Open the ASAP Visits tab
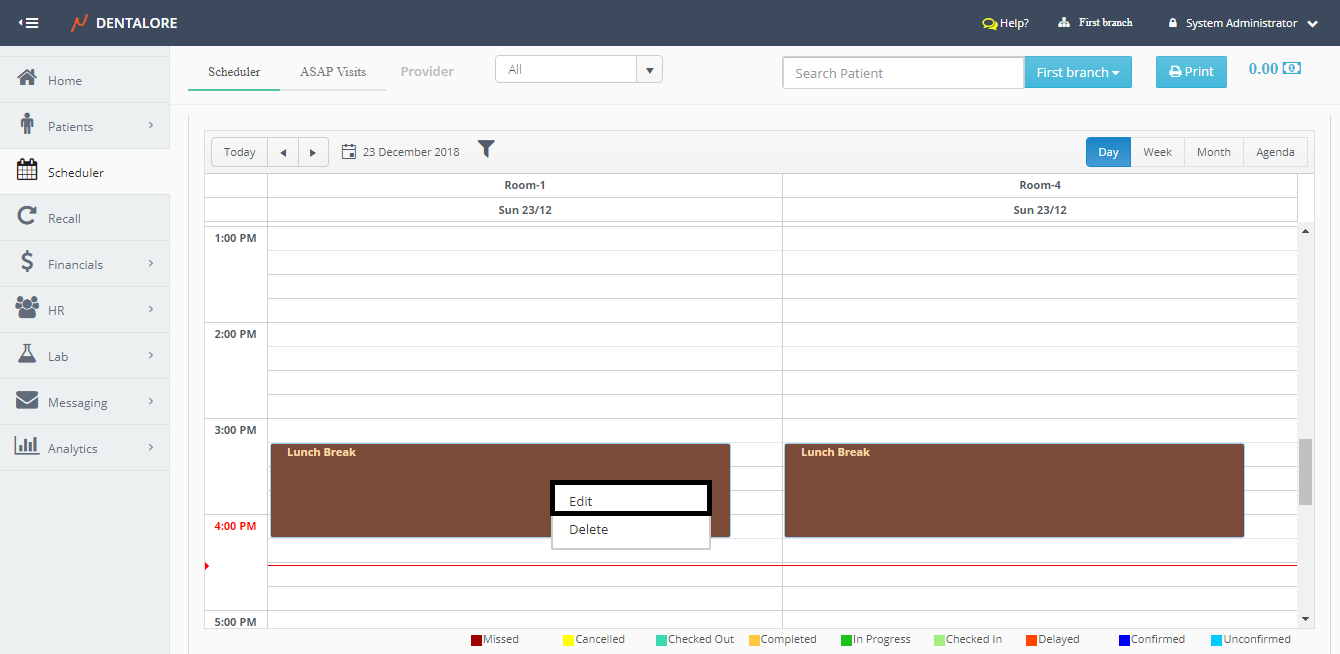Image resolution: width=1340 pixels, height=654 pixels. pos(333,72)
